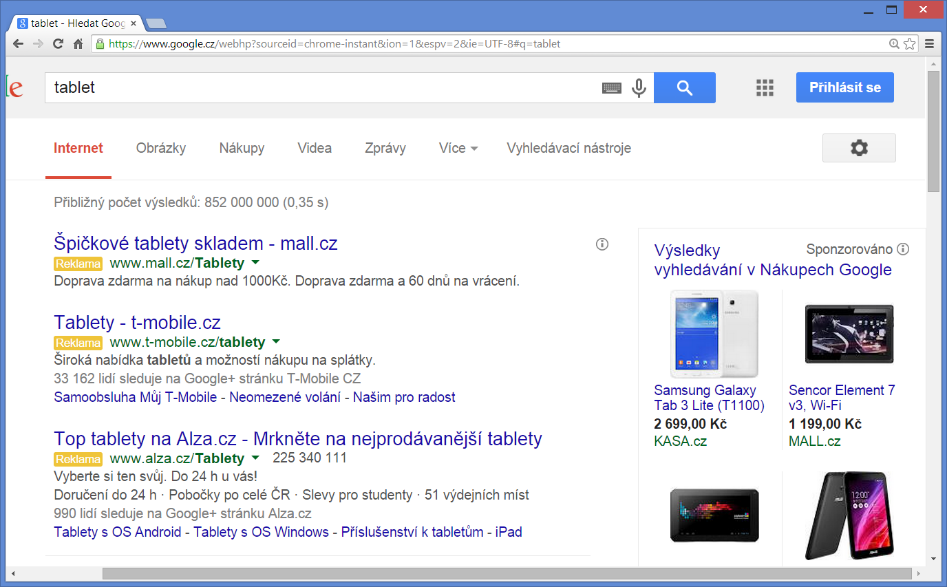Open search settings gear
This screenshot has width=947, height=587.
click(859, 148)
